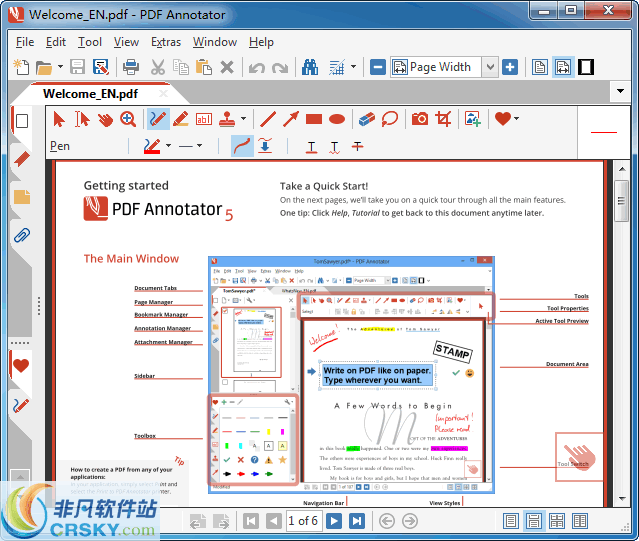Go to next page
This screenshot has height=541, width=639.
pos(334,521)
